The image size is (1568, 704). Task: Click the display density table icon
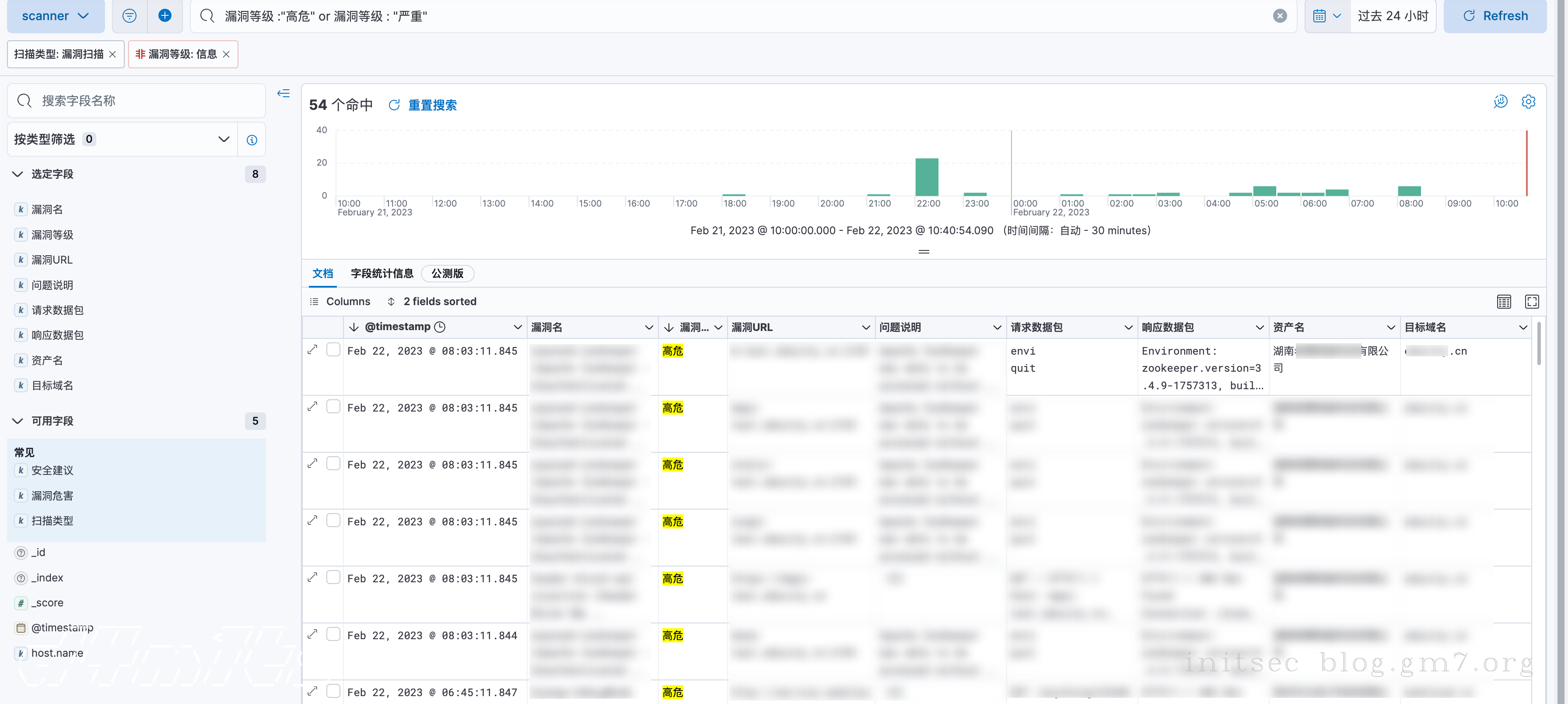point(1504,302)
